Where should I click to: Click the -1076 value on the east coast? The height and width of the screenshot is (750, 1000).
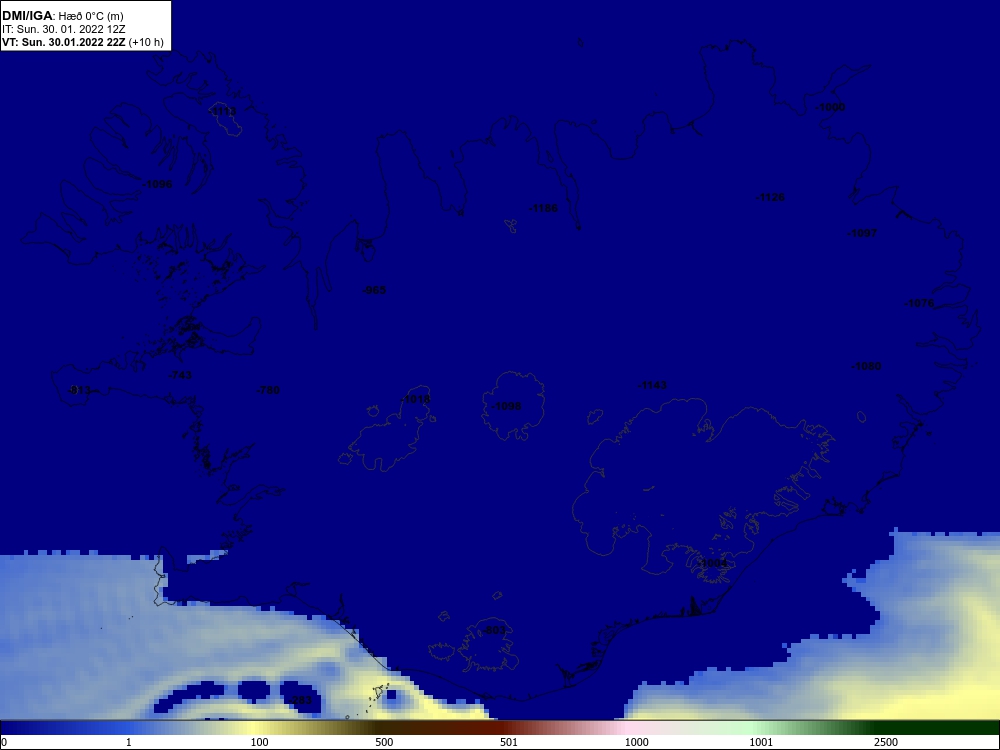tap(919, 304)
